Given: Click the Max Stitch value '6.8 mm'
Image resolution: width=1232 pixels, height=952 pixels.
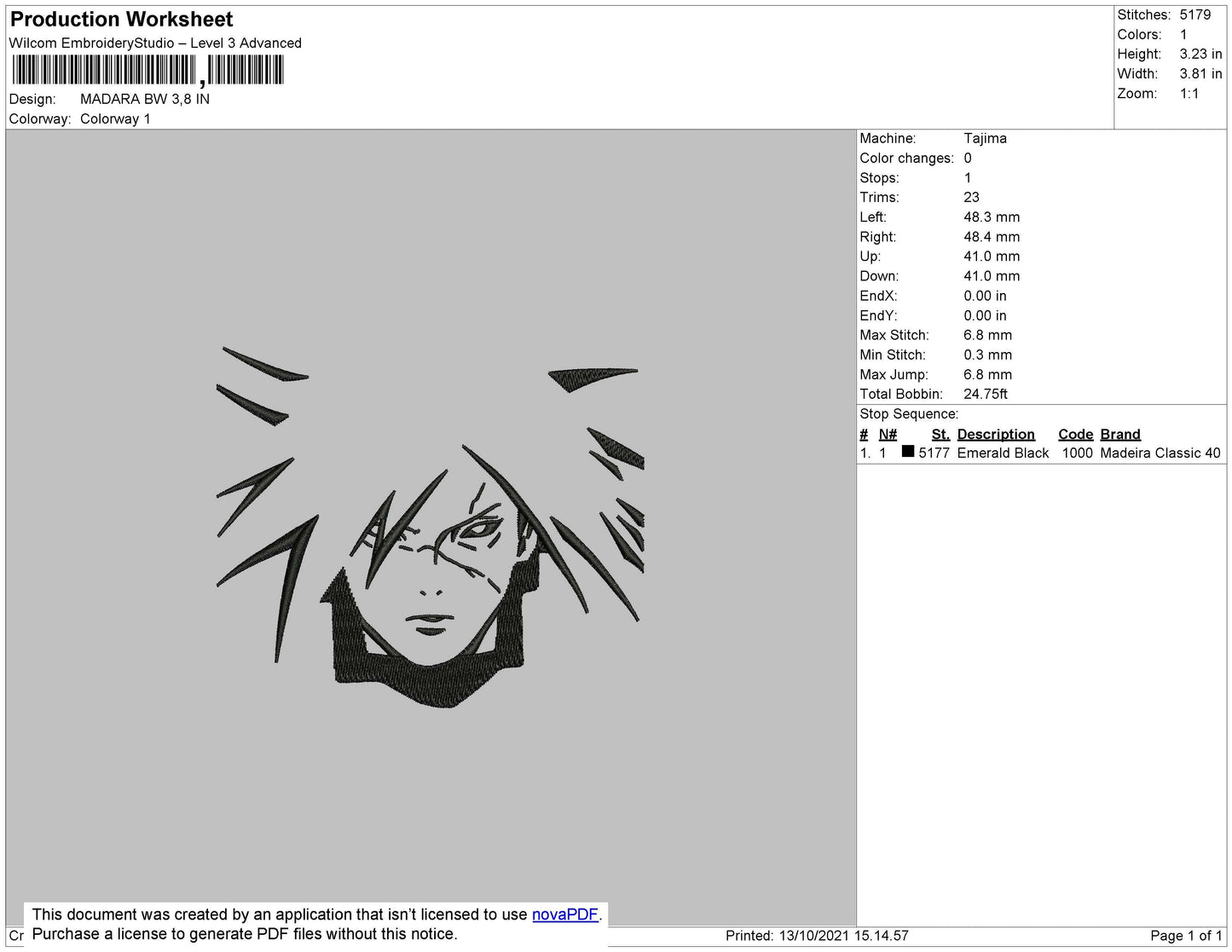Looking at the screenshot, I should point(987,335).
